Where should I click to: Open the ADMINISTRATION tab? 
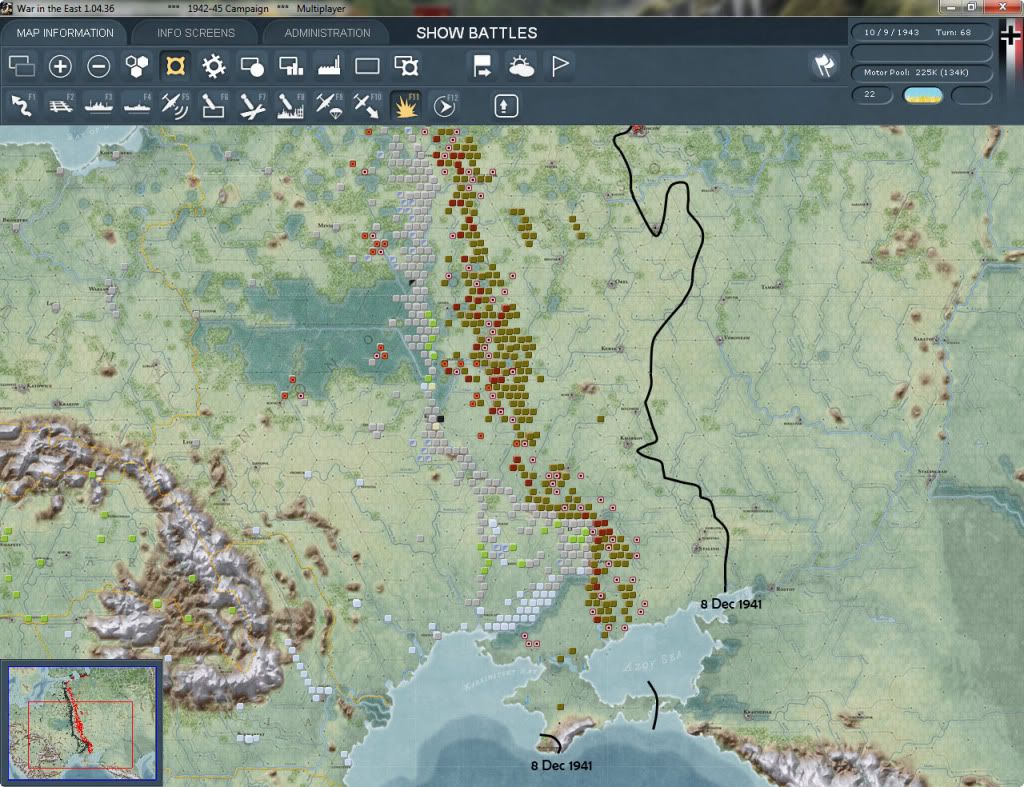point(327,33)
